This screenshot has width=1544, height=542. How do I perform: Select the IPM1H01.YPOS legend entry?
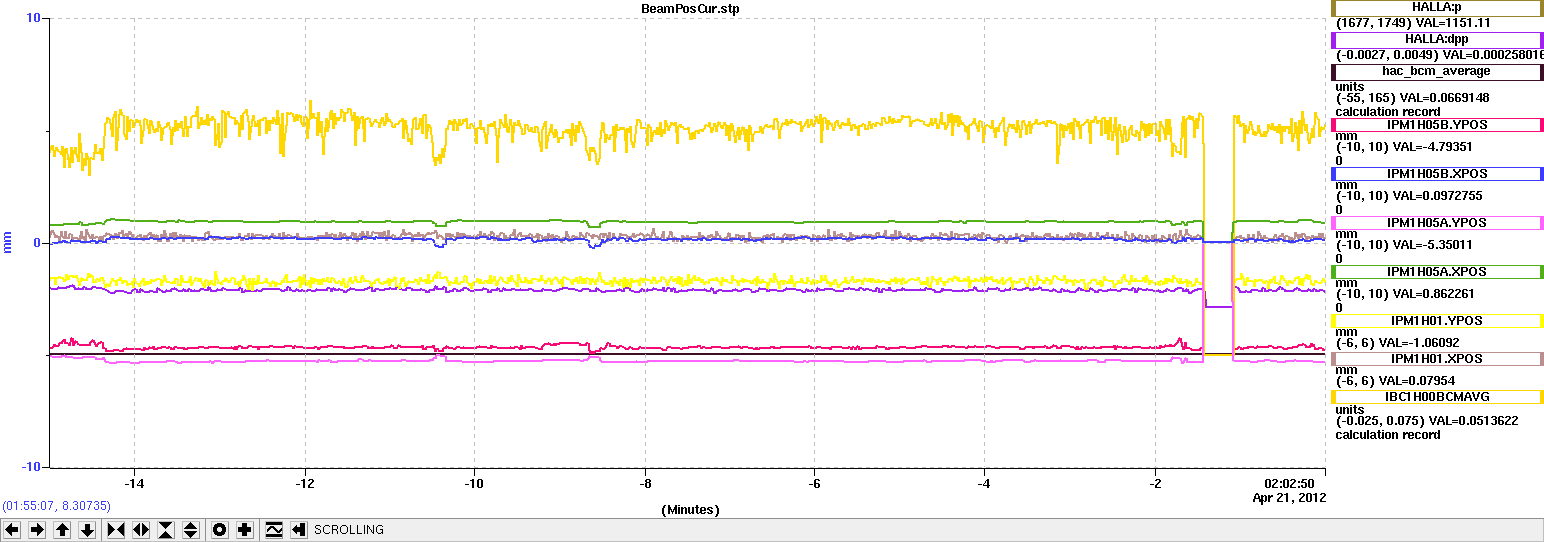(x=1437, y=321)
